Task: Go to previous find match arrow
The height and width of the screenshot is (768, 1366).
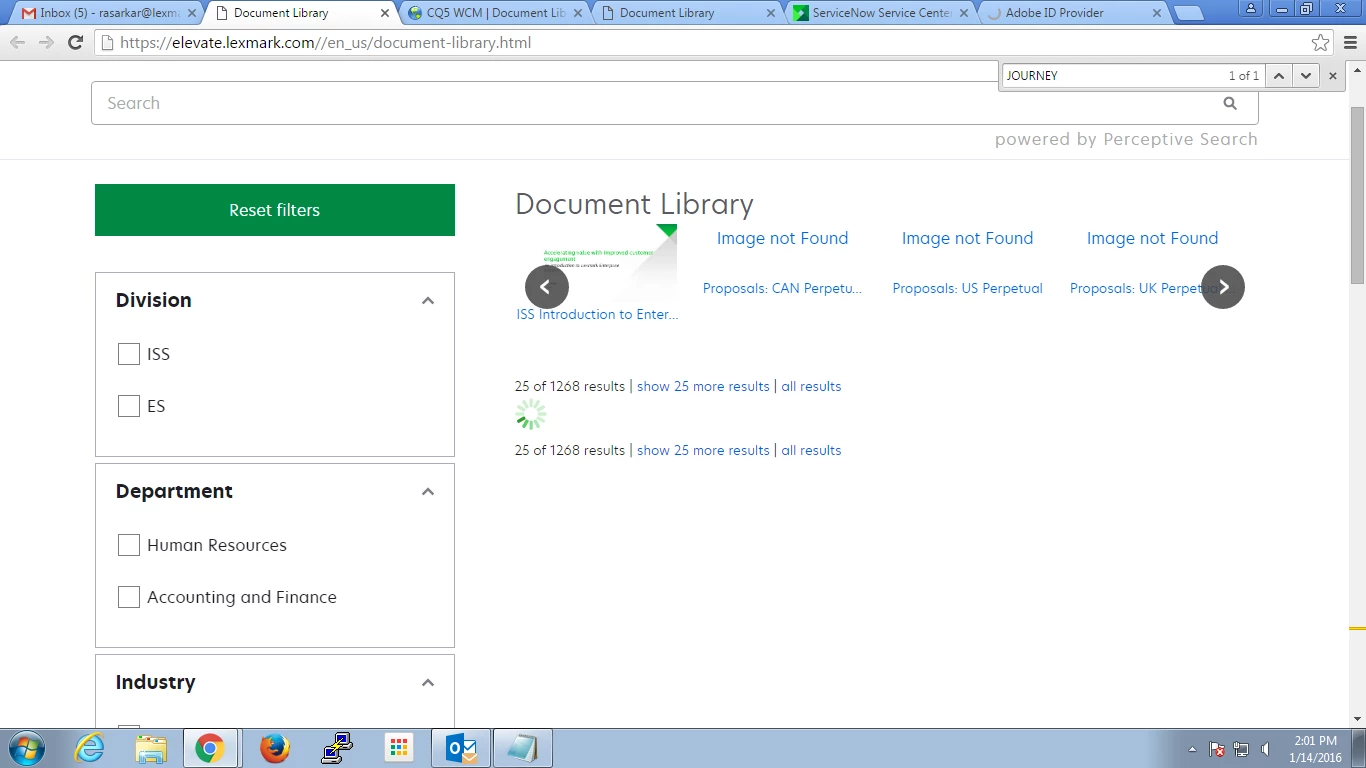Action: (1279, 75)
